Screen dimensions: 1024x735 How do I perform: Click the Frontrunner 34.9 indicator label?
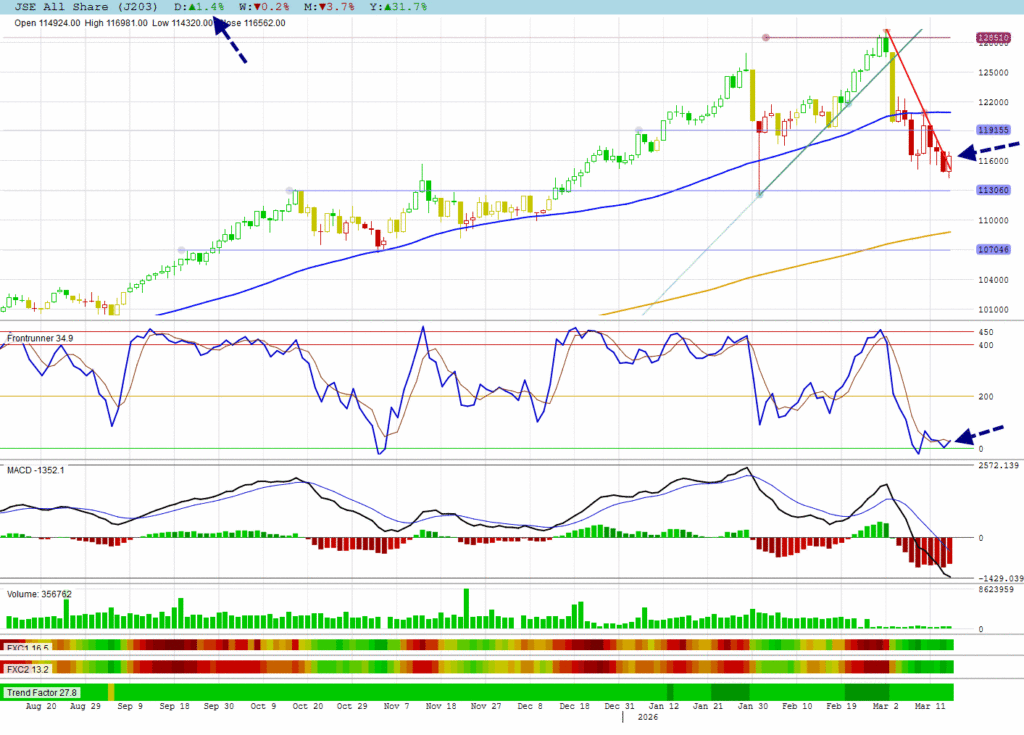[41, 339]
